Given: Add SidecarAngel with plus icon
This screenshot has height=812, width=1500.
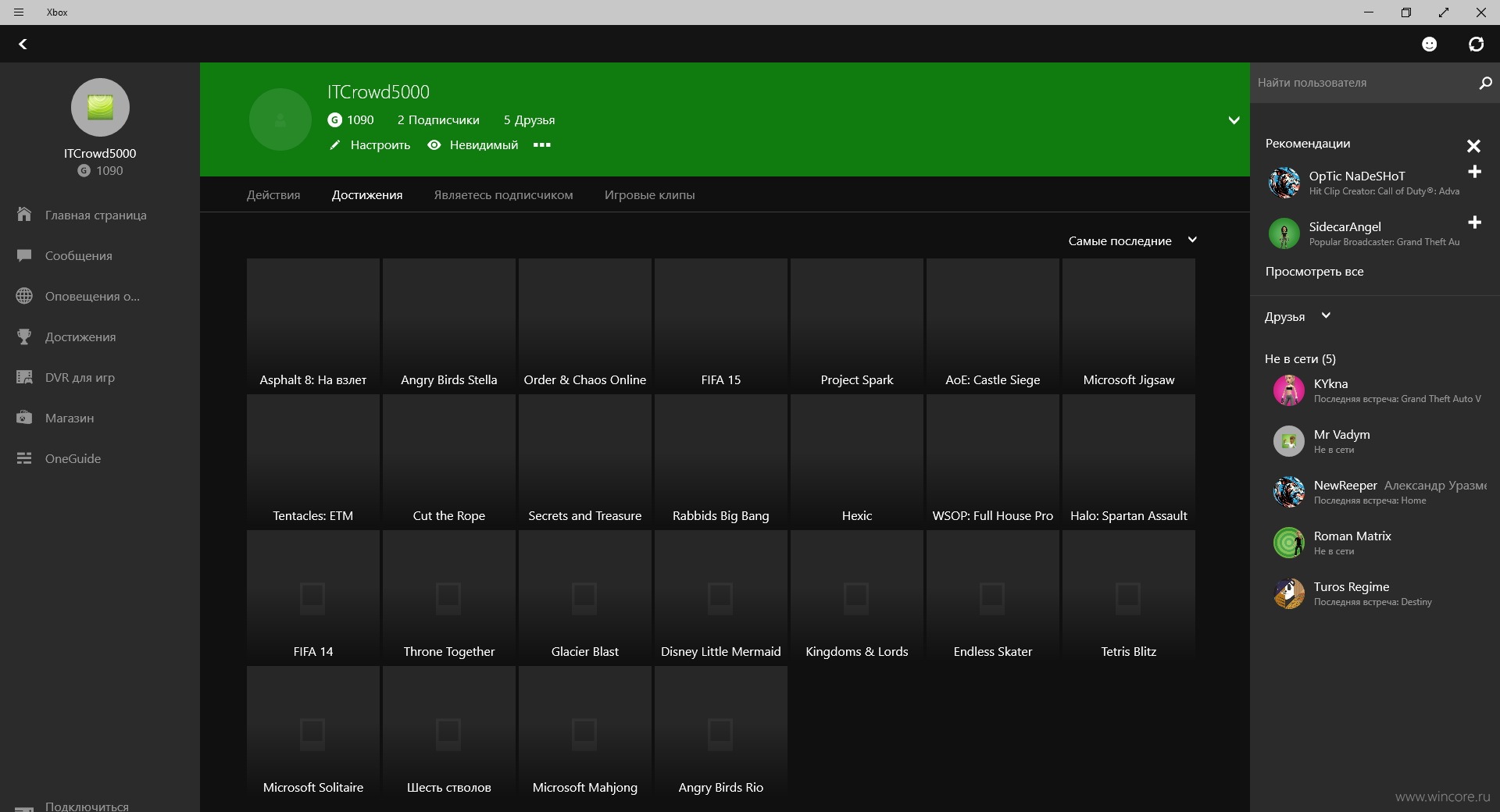Looking at the screenshot, I should (1474, 223).
